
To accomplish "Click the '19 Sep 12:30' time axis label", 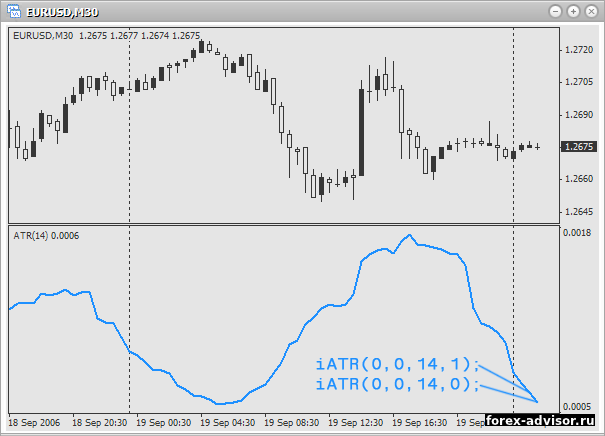I will coord(356,423).
